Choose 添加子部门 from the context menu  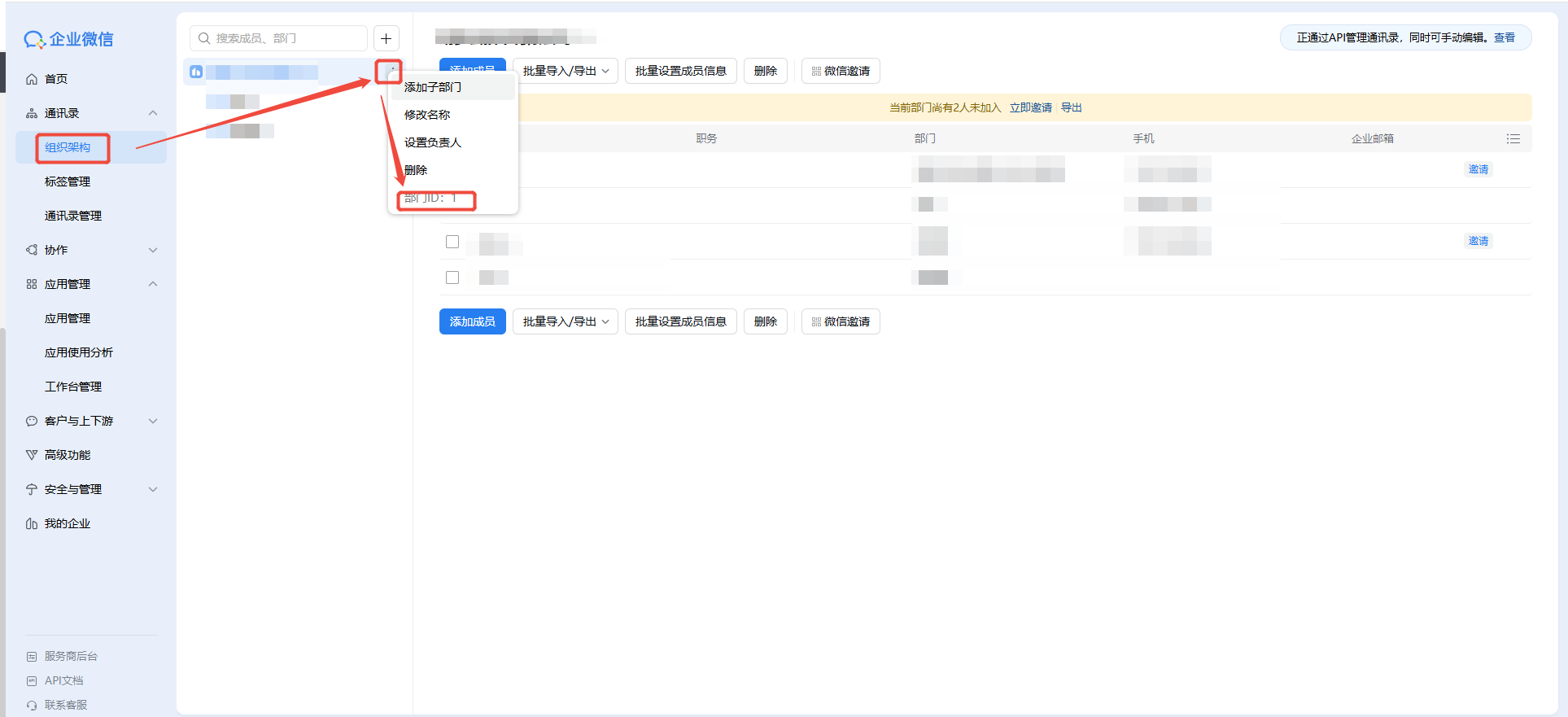coord(433,87)
